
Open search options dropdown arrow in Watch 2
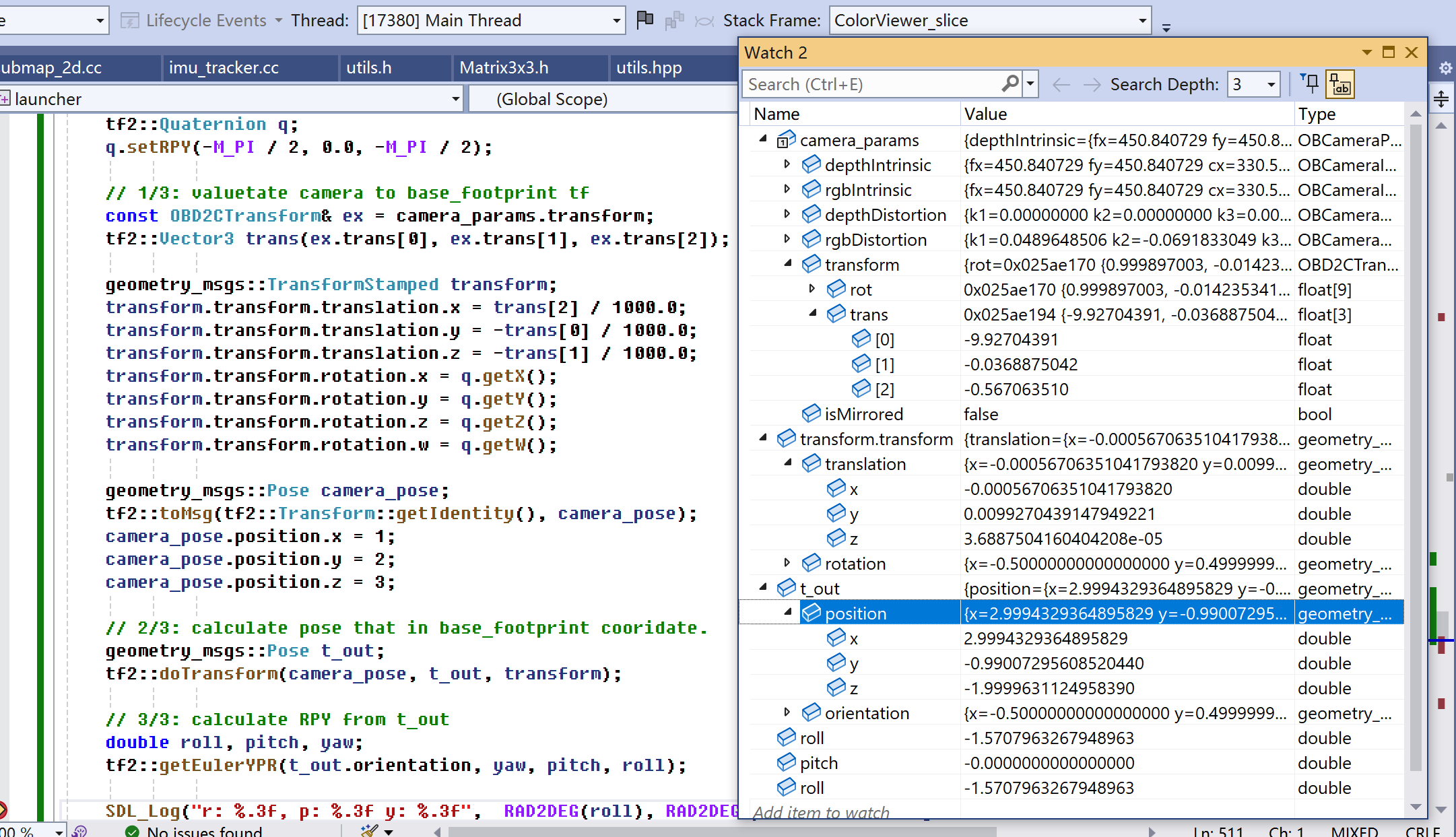pos(1030,84)
